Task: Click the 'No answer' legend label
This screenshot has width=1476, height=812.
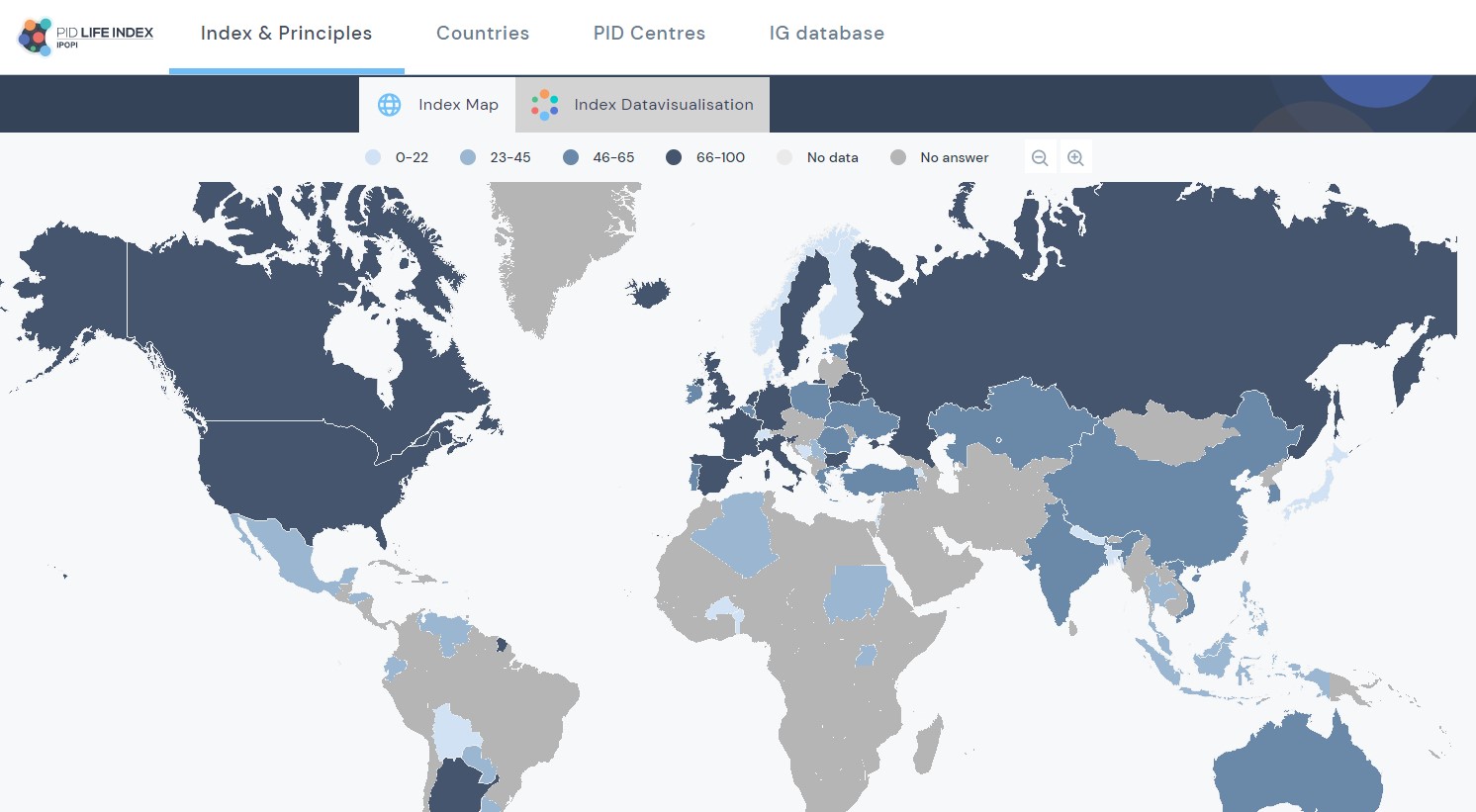Action: (955, 157)
